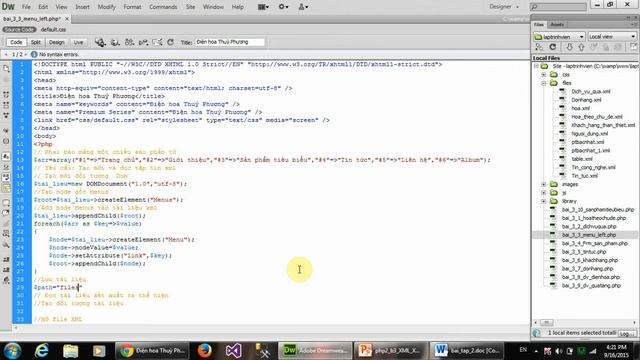Click the W3C validation icon
Image resolution: width=640 pixels, height=360 pixels.
click(x=129, y=42)
